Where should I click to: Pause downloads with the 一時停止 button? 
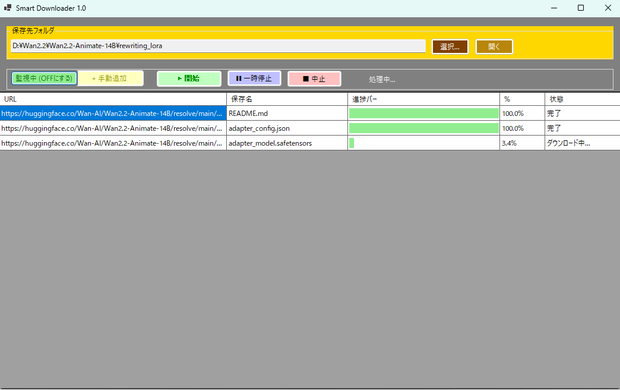pyautogui.click(x=254, y=78)
